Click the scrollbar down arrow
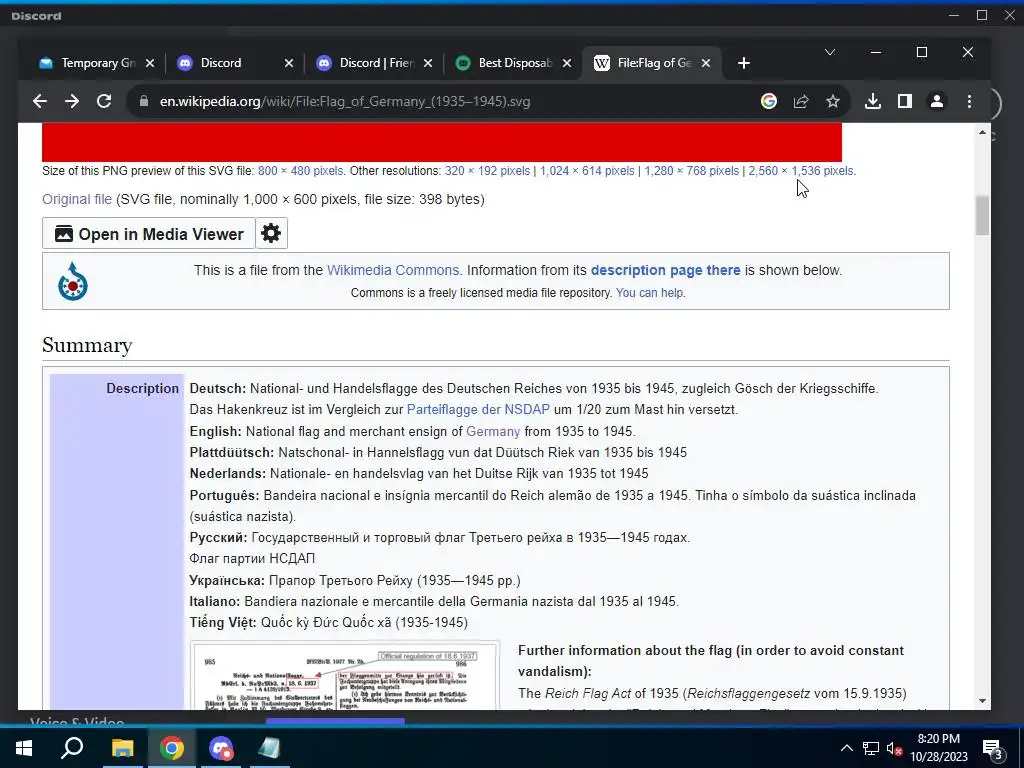The image size is (1024, 768). click(982, 701)
